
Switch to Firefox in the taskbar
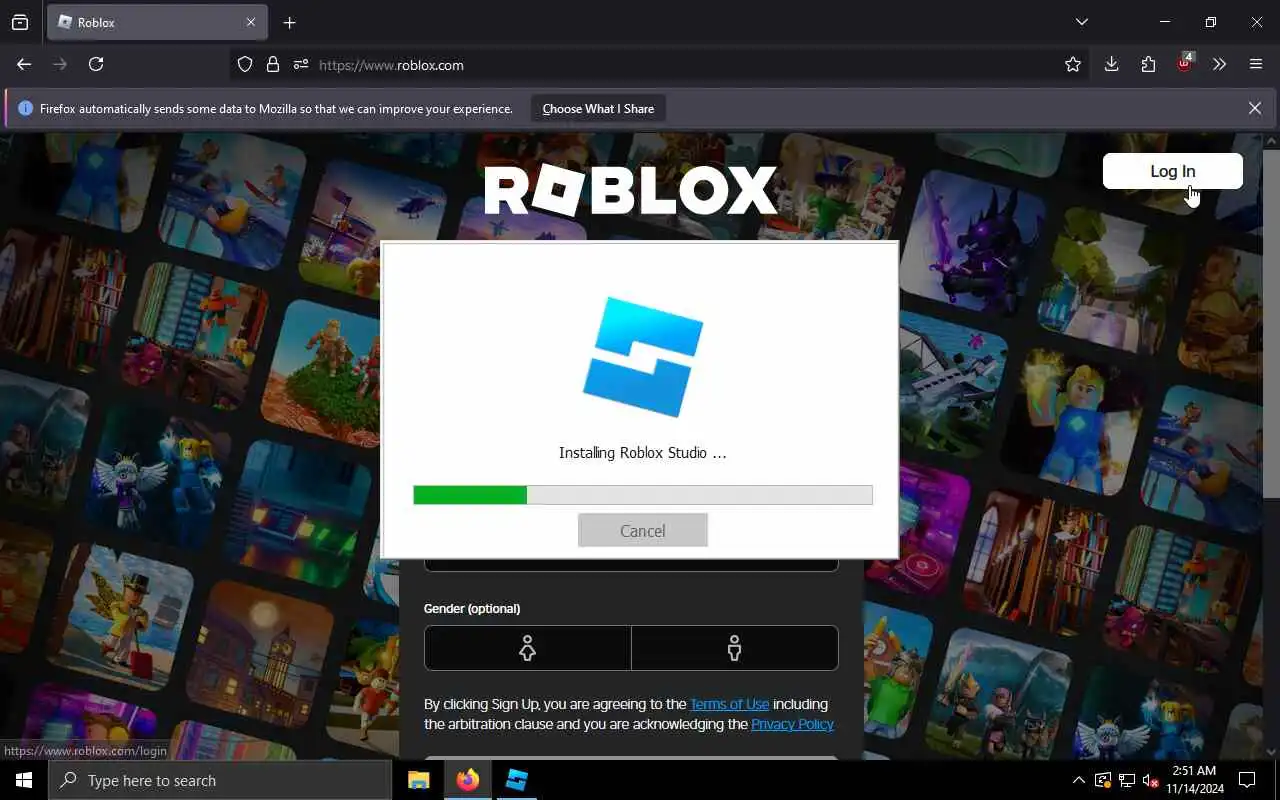click(x=468, y=780)
